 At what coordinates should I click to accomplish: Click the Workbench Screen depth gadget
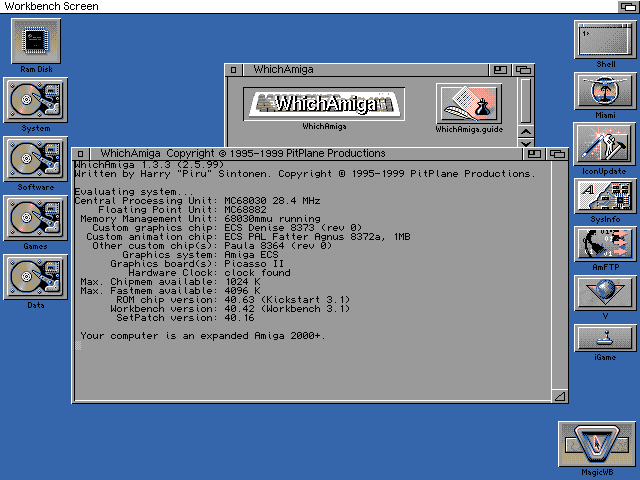pos(628,7)
